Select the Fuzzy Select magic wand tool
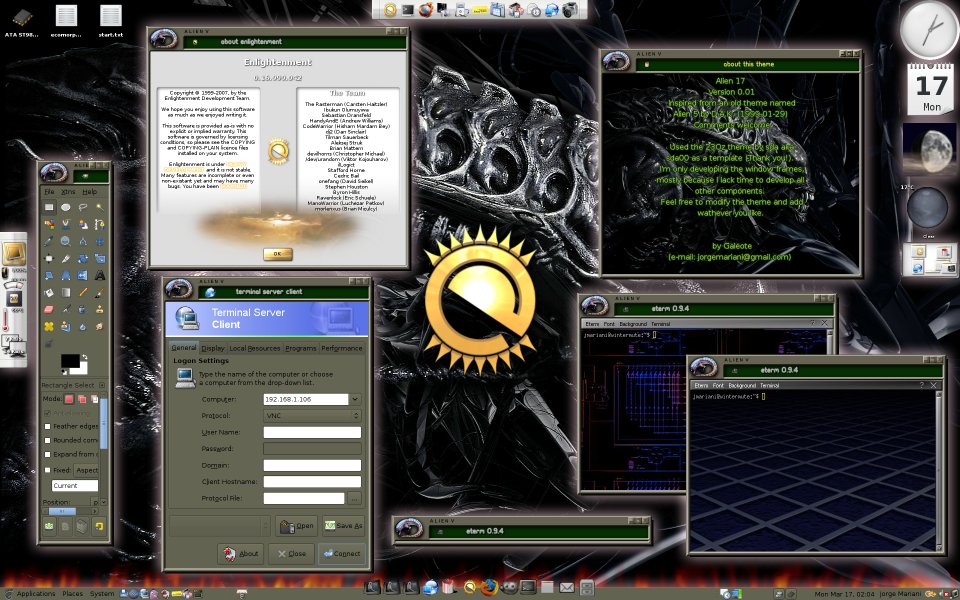Image resolution: width=960 pixels, height=600 pixels. 100,207
